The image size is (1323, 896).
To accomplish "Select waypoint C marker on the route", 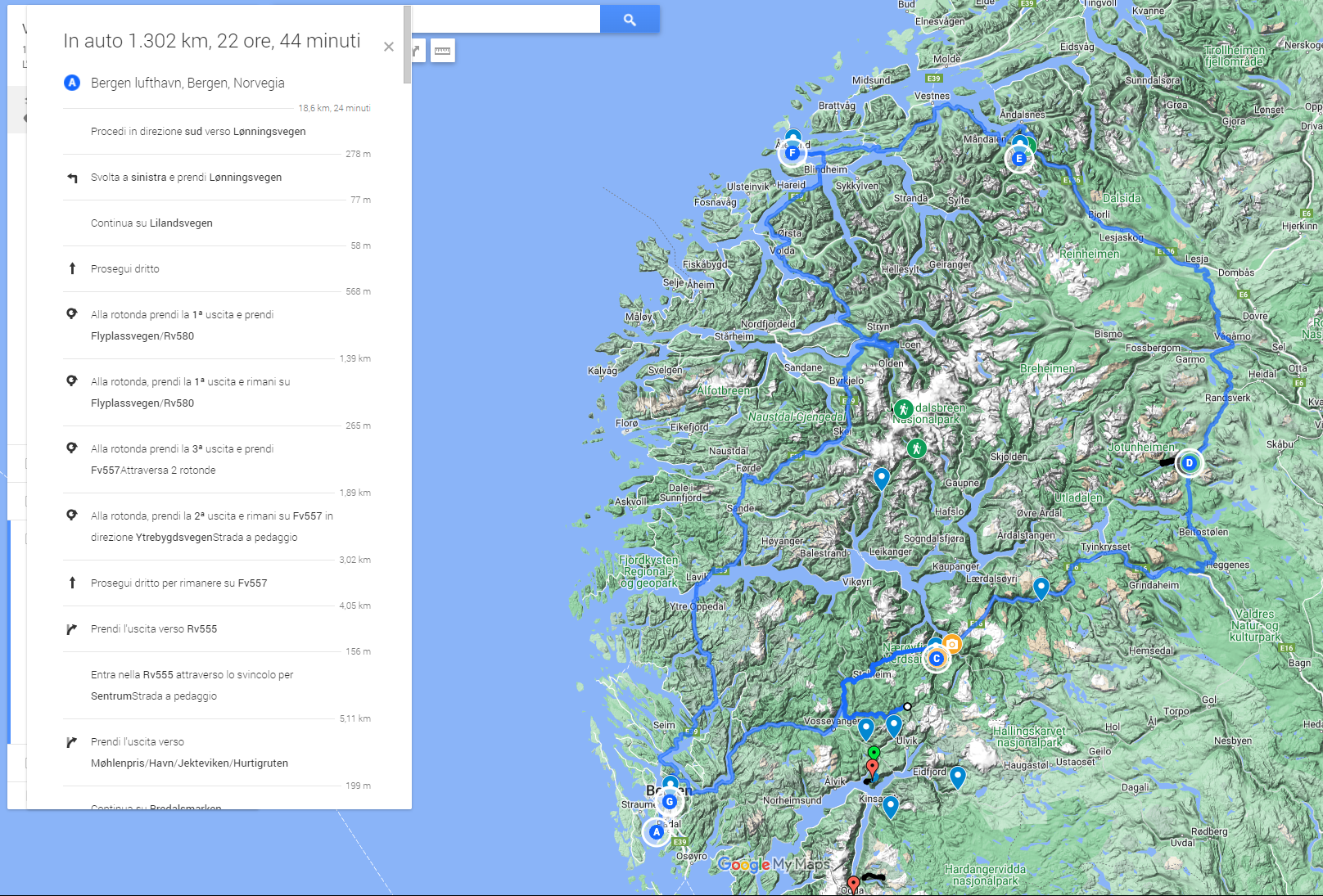I will pos(937,659).
